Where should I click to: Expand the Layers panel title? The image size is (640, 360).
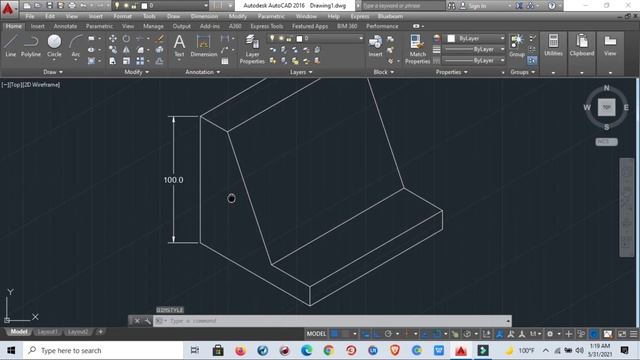pyautogui.click(x=301, y=72)
